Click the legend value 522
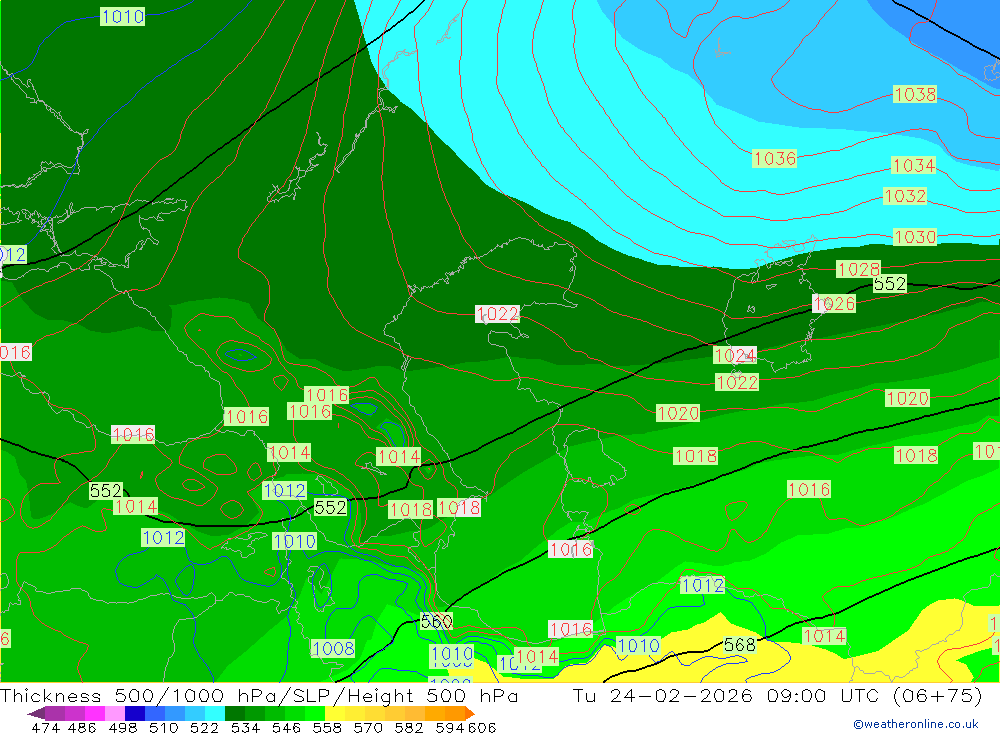Viewport: 1000px width, 733px height. (x=204, y=727)
